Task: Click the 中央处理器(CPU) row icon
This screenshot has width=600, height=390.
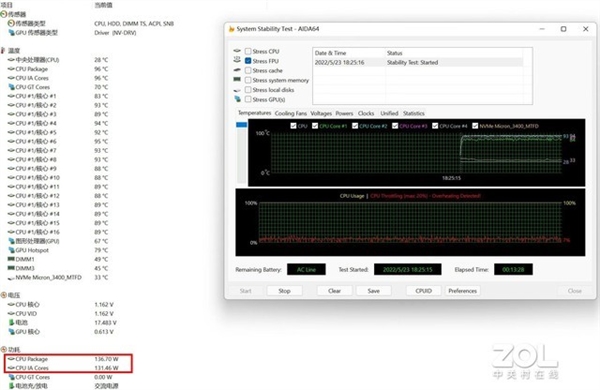Action: click(x=11, y=59)
